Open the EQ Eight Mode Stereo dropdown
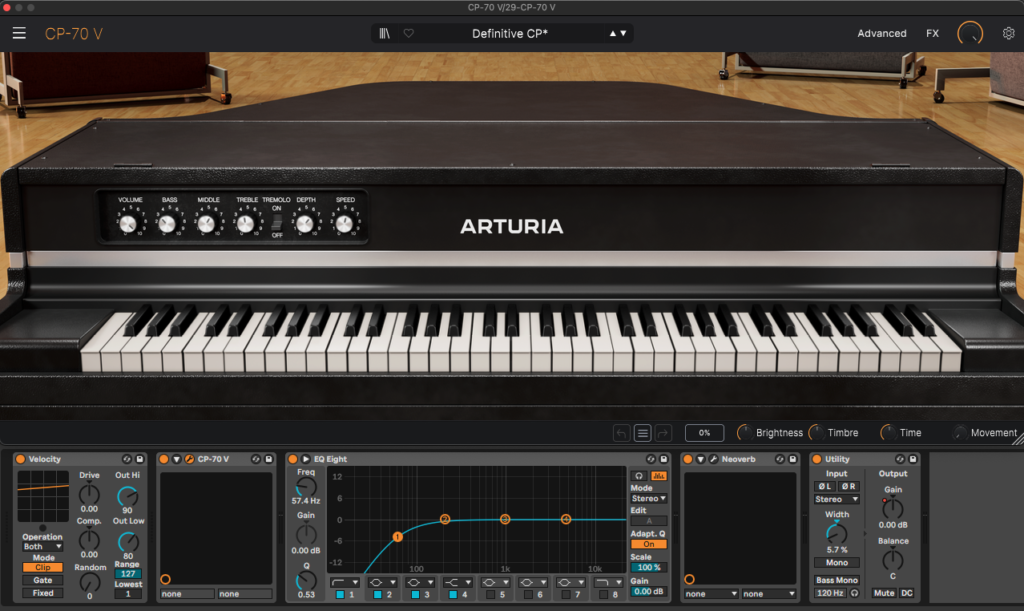Screen dimensions: 1024x611 tap(648, 498)
